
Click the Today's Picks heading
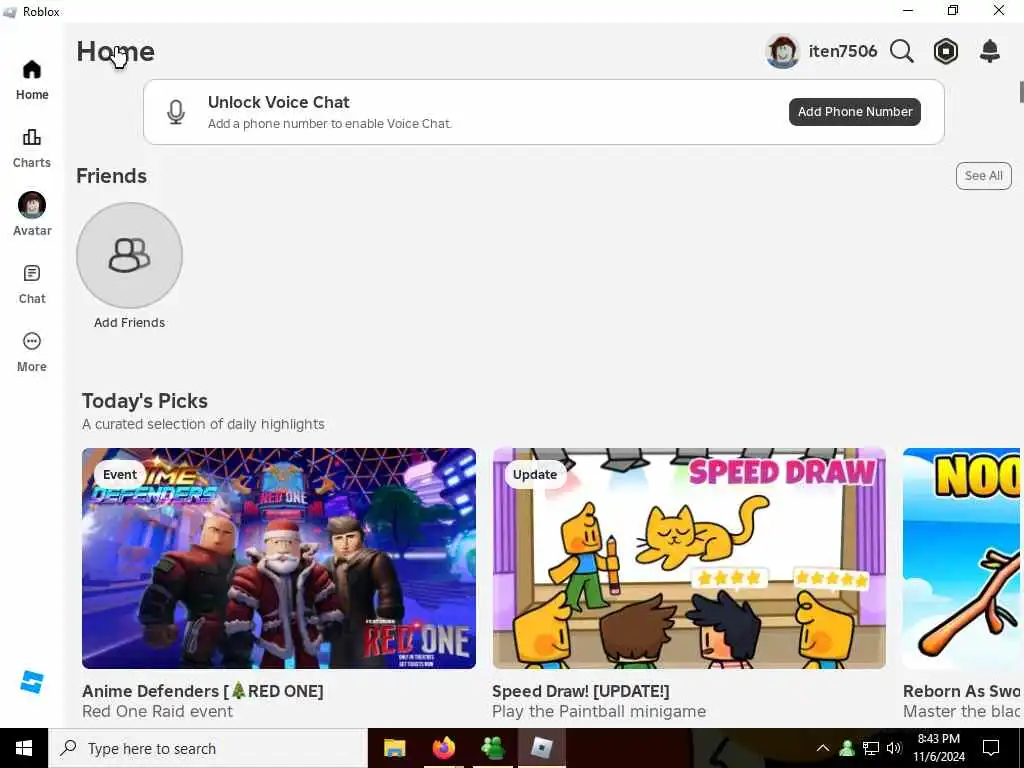point(145,401)
